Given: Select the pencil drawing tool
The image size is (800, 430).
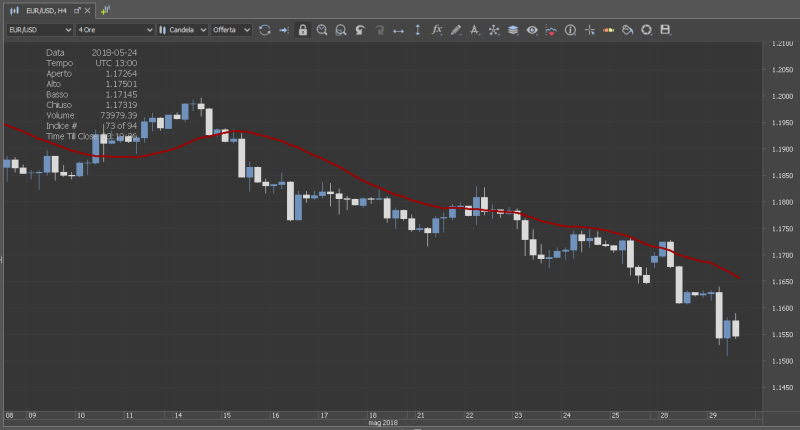Looking at the screenshot, I should coord(456,30).
